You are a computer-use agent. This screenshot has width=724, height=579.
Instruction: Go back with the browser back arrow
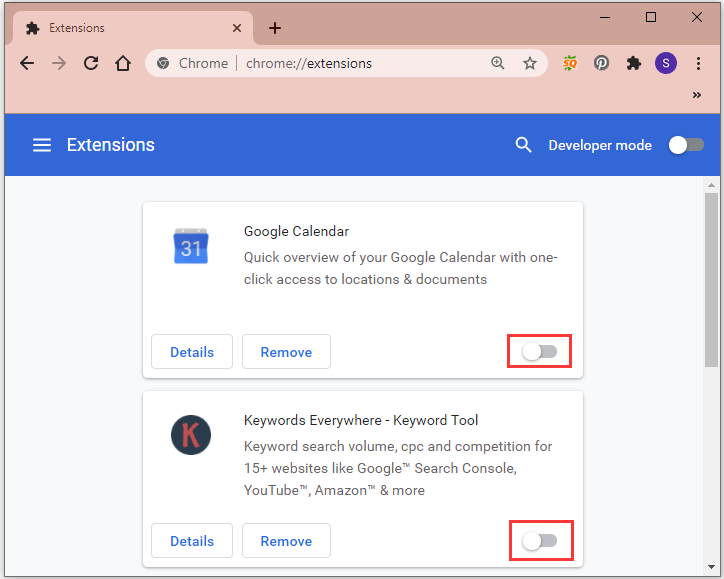pyautogui.click(x=27, y=63)
